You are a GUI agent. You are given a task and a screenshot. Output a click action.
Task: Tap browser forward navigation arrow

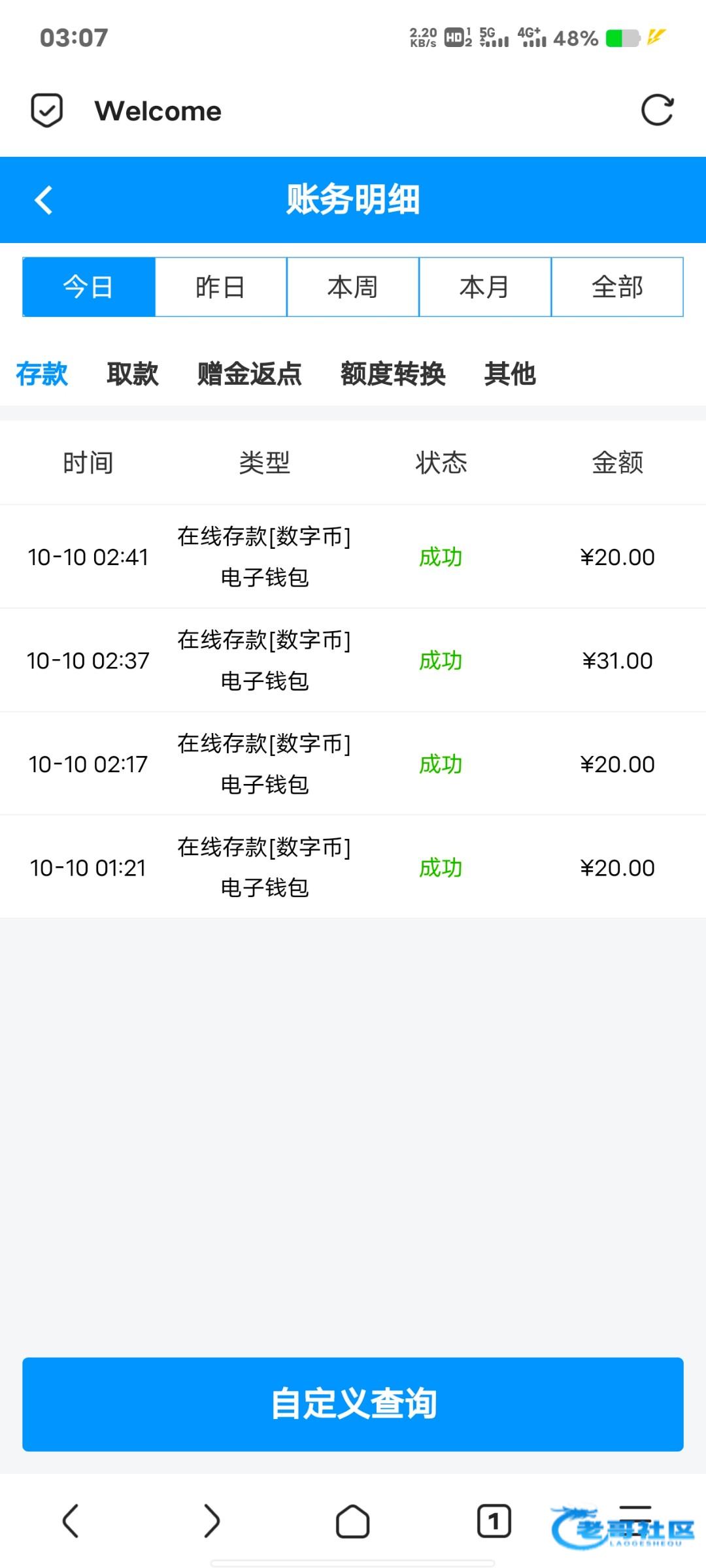click(x=211, y=1521)
